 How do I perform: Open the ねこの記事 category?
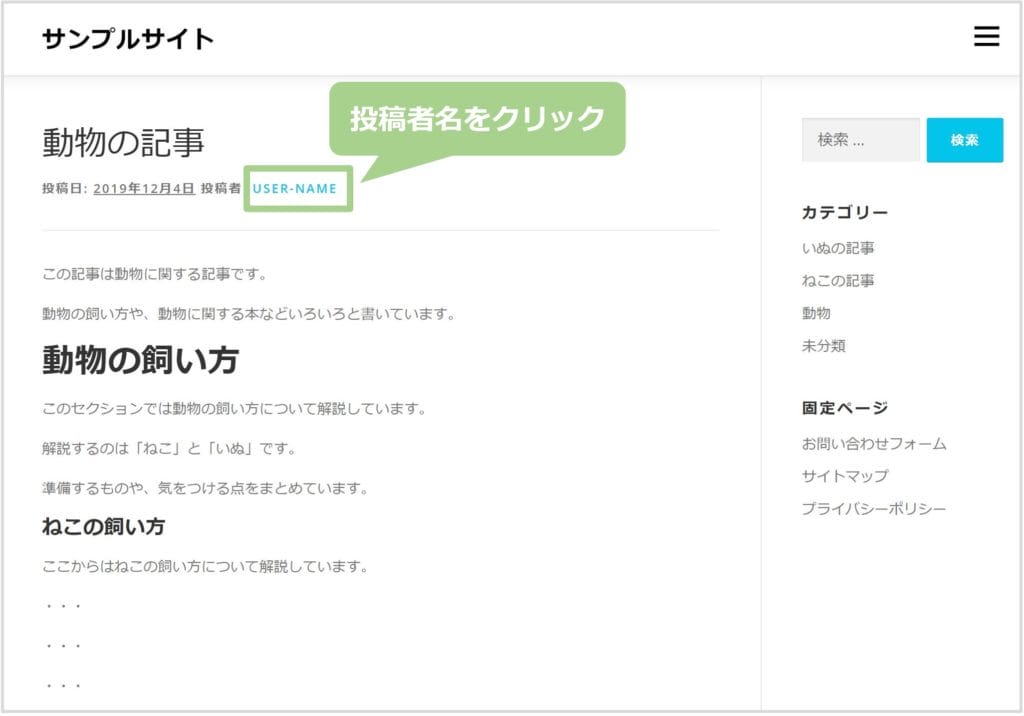[x=838, y=281]
